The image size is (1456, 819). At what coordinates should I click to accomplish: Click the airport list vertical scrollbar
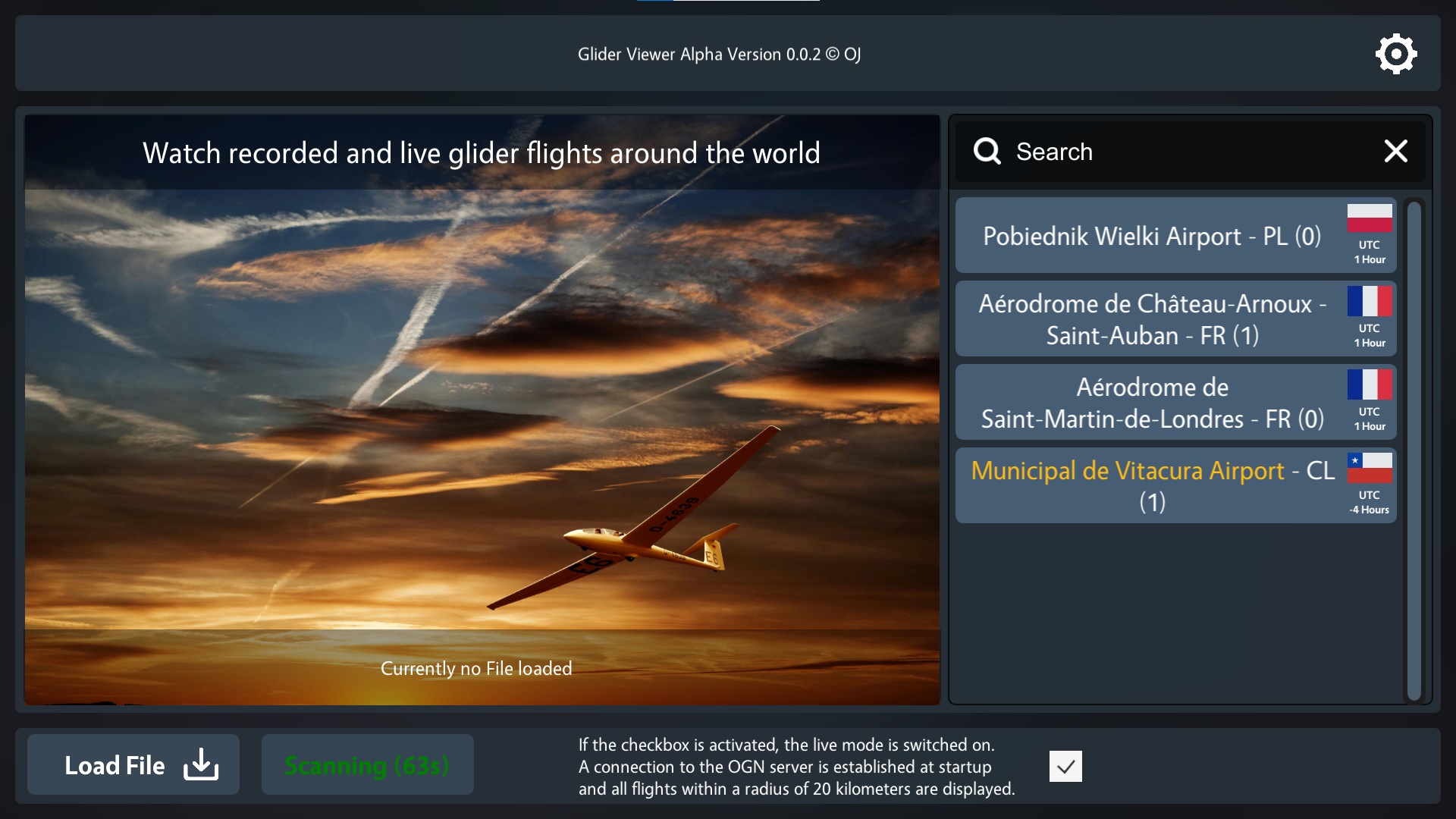[x=1414, y=450]
